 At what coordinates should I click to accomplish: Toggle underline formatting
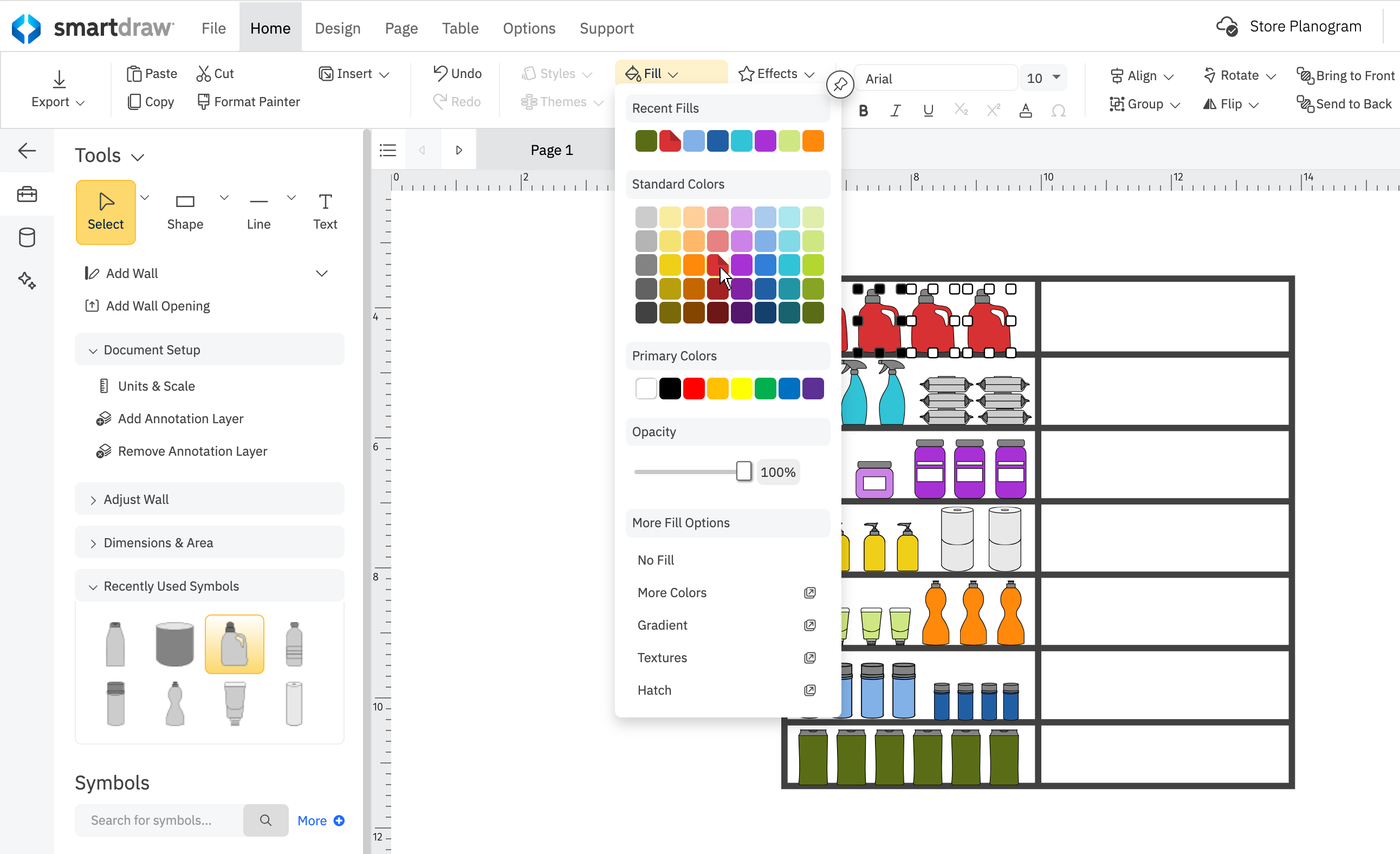(x=928, y=110)
